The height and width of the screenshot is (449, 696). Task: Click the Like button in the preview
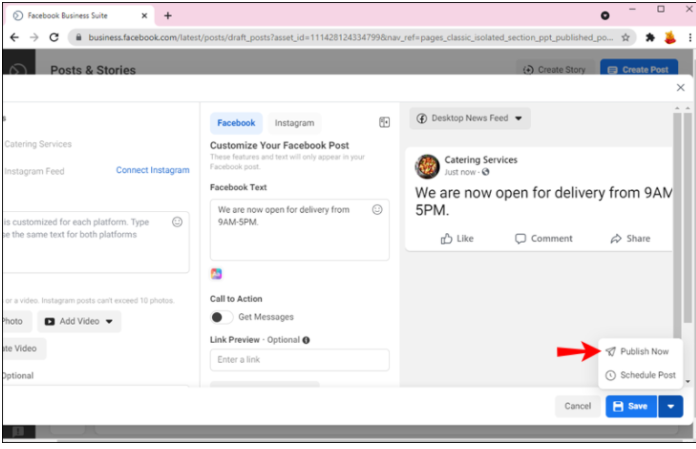[x=457, y=239]
